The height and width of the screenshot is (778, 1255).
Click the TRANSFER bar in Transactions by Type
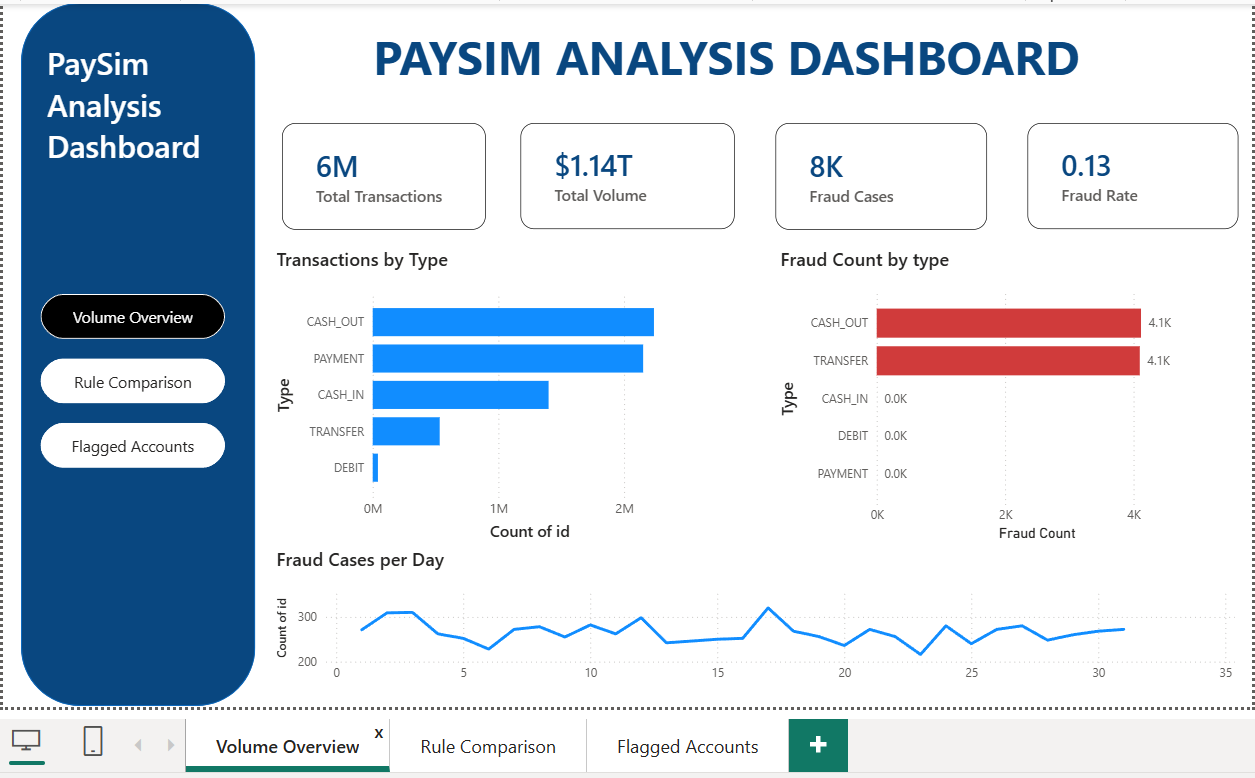406,431
